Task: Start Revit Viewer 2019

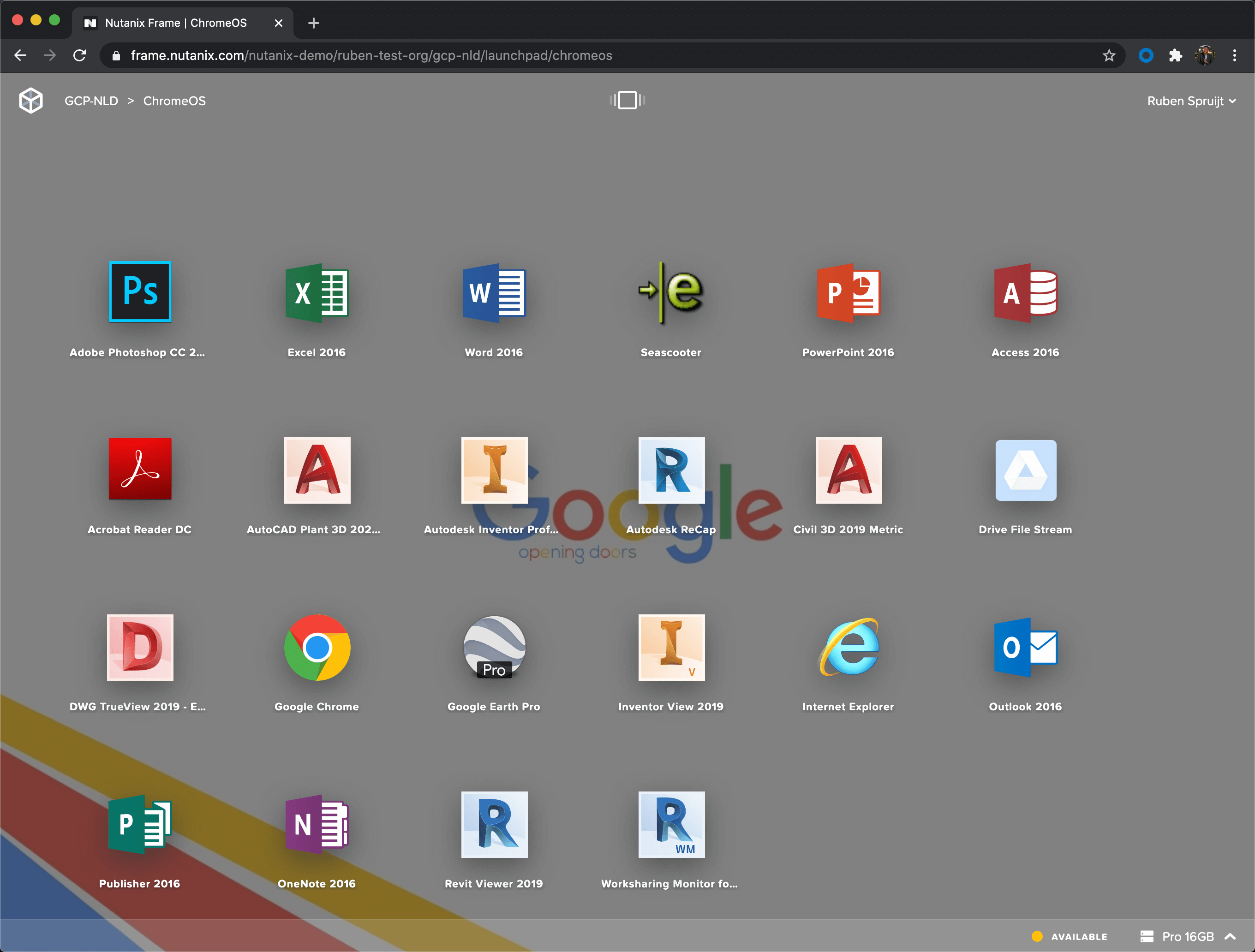Action: click(494, 824)
